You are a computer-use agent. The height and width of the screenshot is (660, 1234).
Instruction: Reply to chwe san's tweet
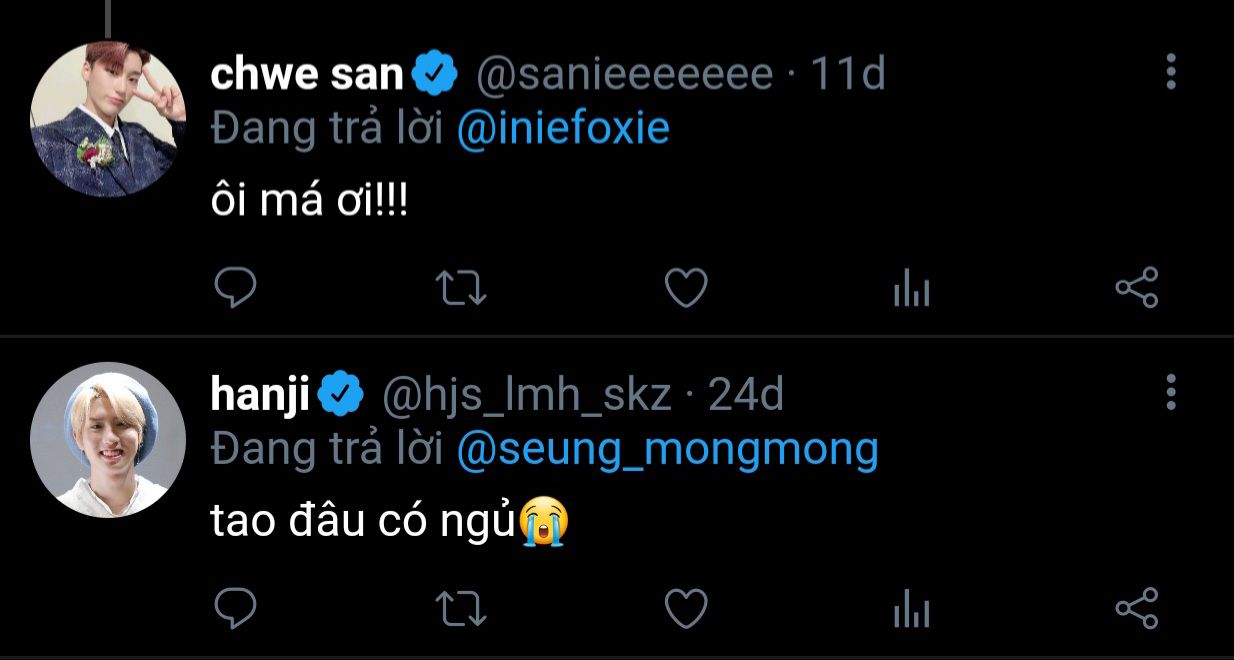236,289
